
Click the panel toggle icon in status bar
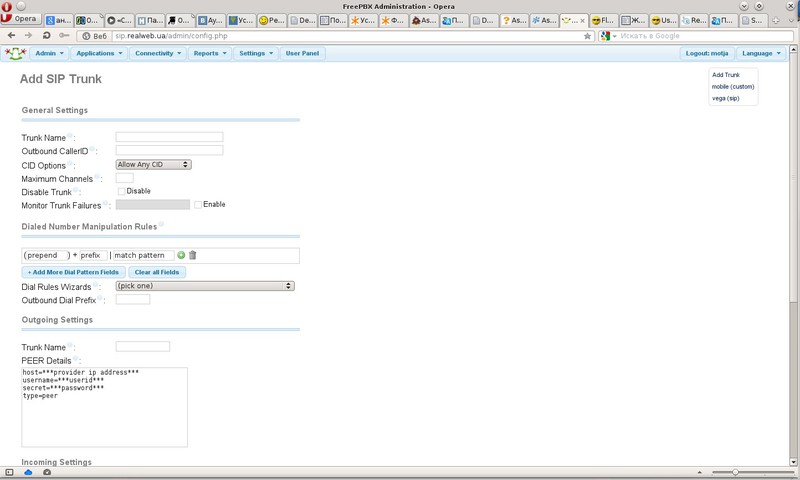10,472
